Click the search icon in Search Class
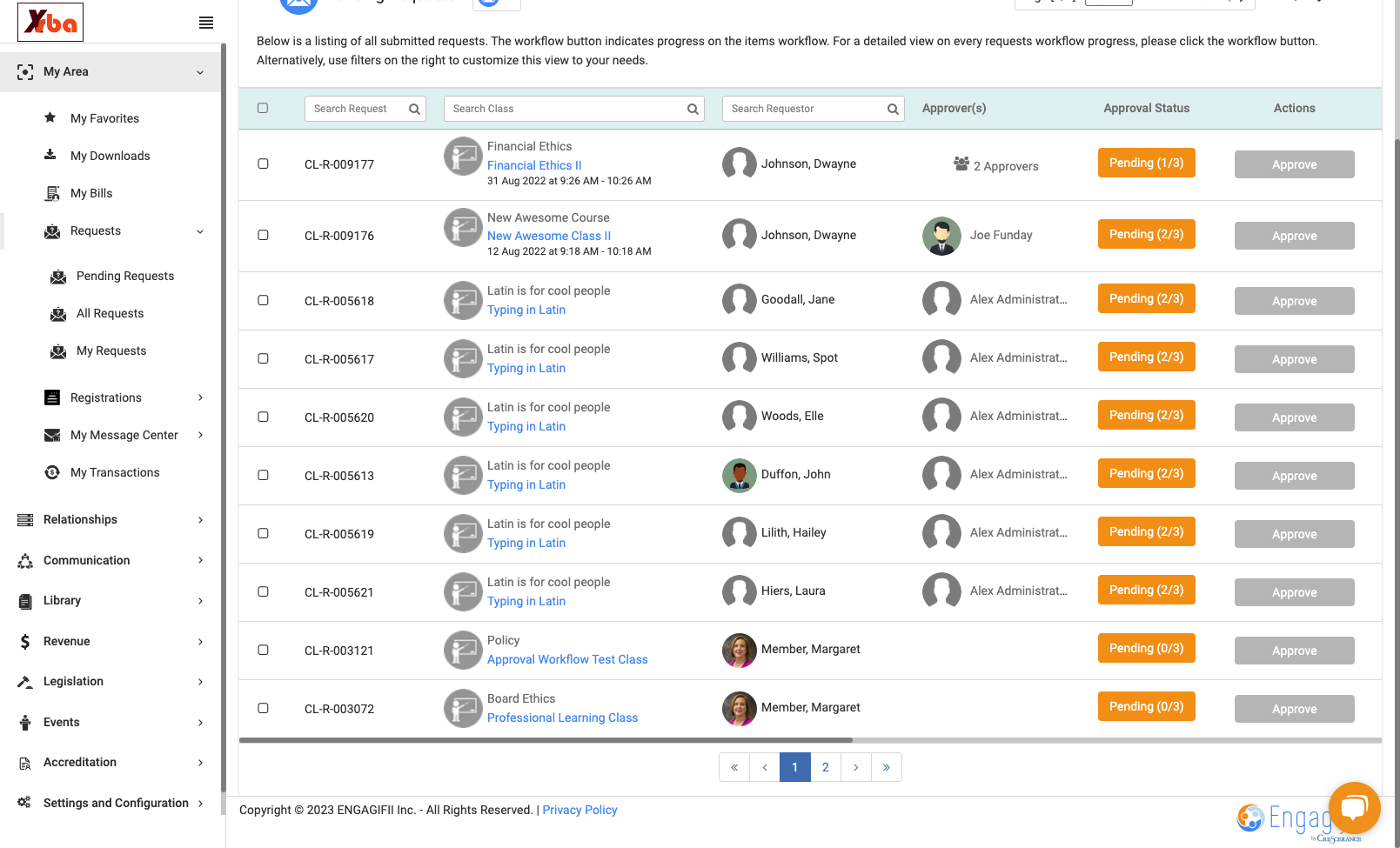Image resolution: width=1400 pixels, height=848 pixels. point(693,109)
